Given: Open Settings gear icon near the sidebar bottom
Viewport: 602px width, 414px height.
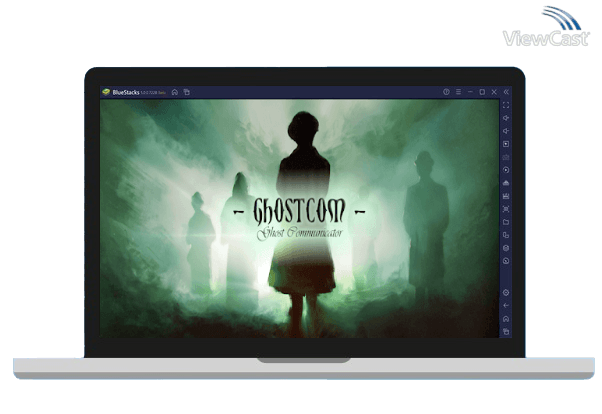Looking at the screenshot, I should (x=506, y=293).
